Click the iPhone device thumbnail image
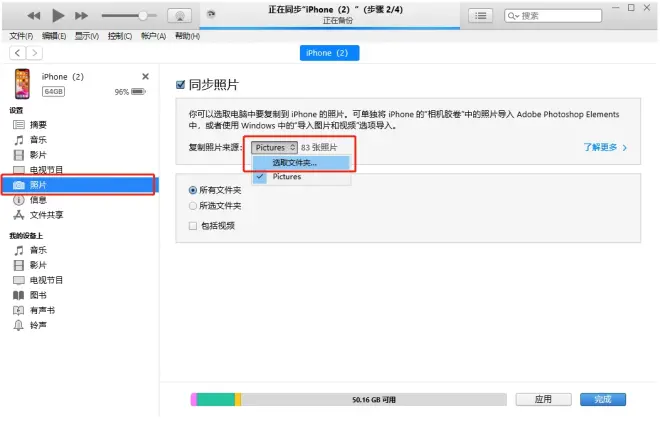This screenshot has width=660, height=423. pos(23,84)
